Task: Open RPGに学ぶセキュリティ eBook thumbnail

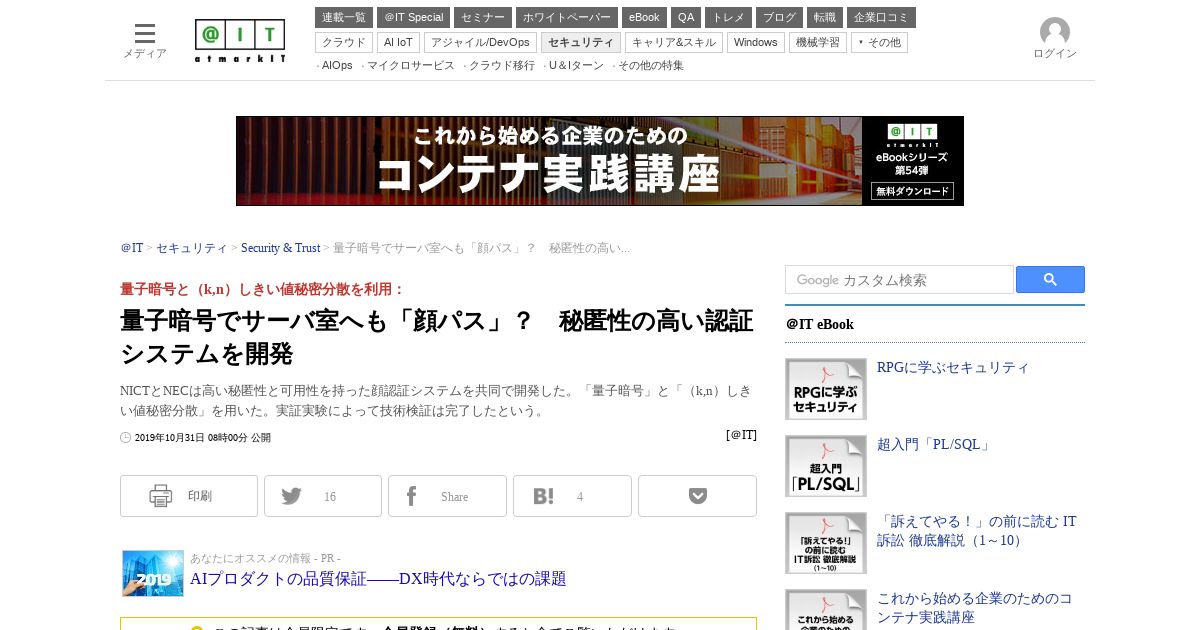Action: coord(826,389)
